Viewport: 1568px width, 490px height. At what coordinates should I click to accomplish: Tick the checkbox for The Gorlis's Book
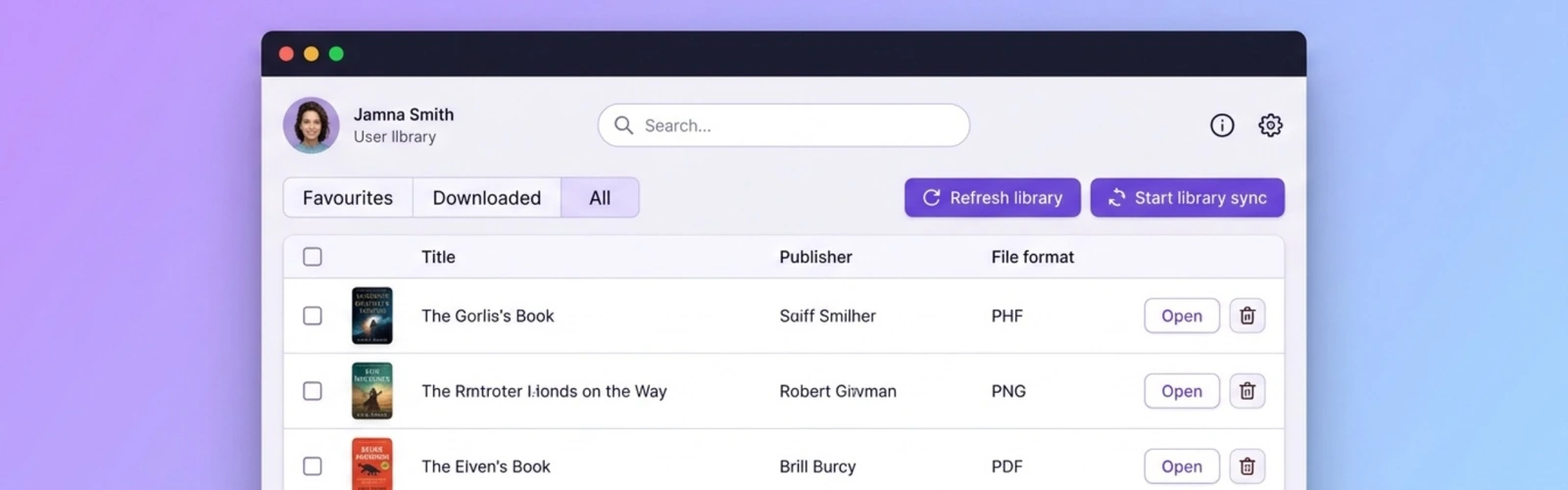(312, 316)
